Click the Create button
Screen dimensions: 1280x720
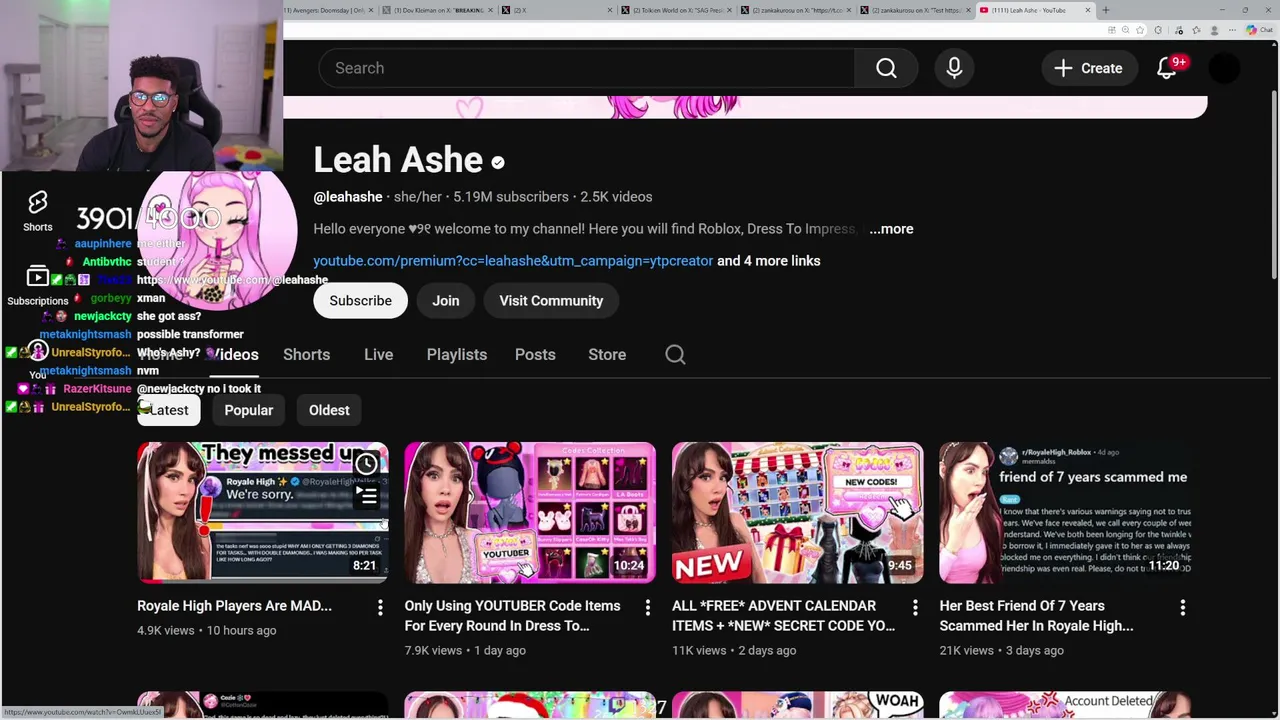pos(1088,68)
